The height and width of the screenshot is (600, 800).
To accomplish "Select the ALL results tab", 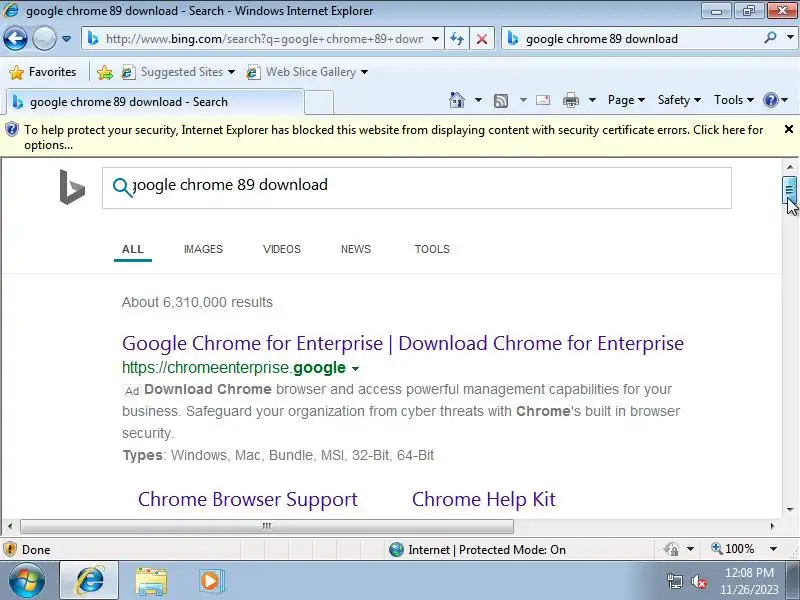I will (133, 249).
